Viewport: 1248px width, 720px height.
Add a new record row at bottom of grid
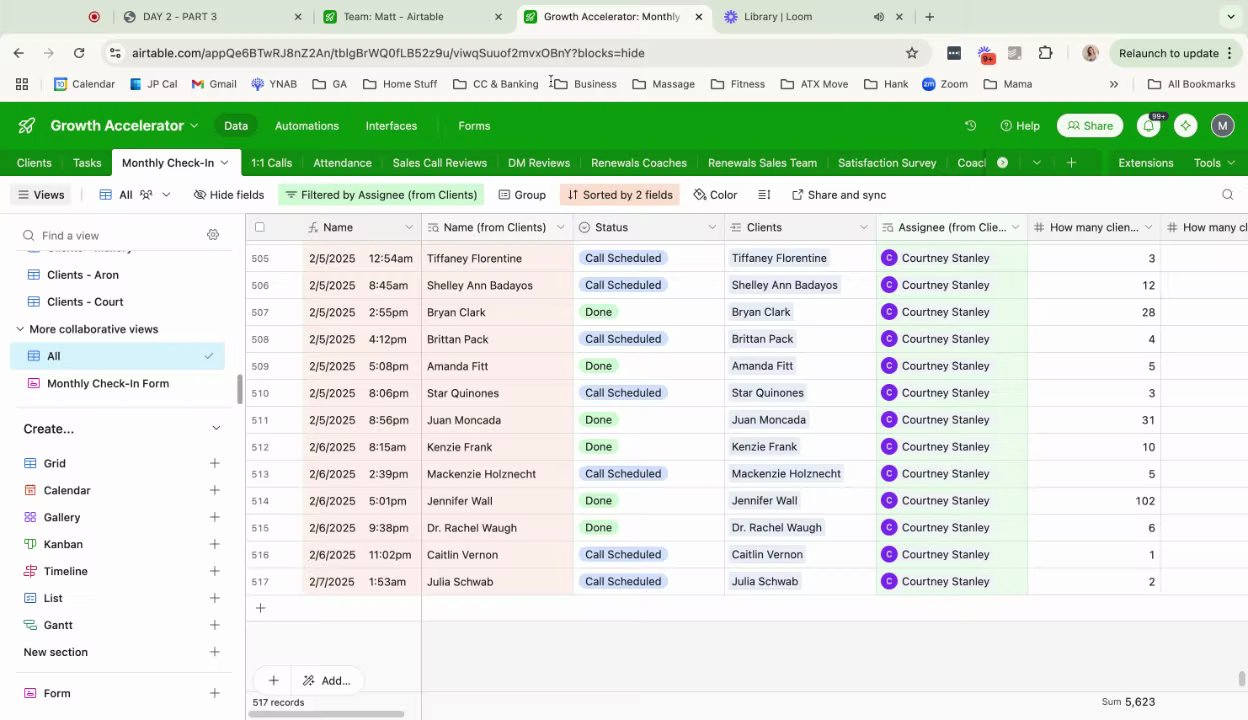[x=260, y=608]
